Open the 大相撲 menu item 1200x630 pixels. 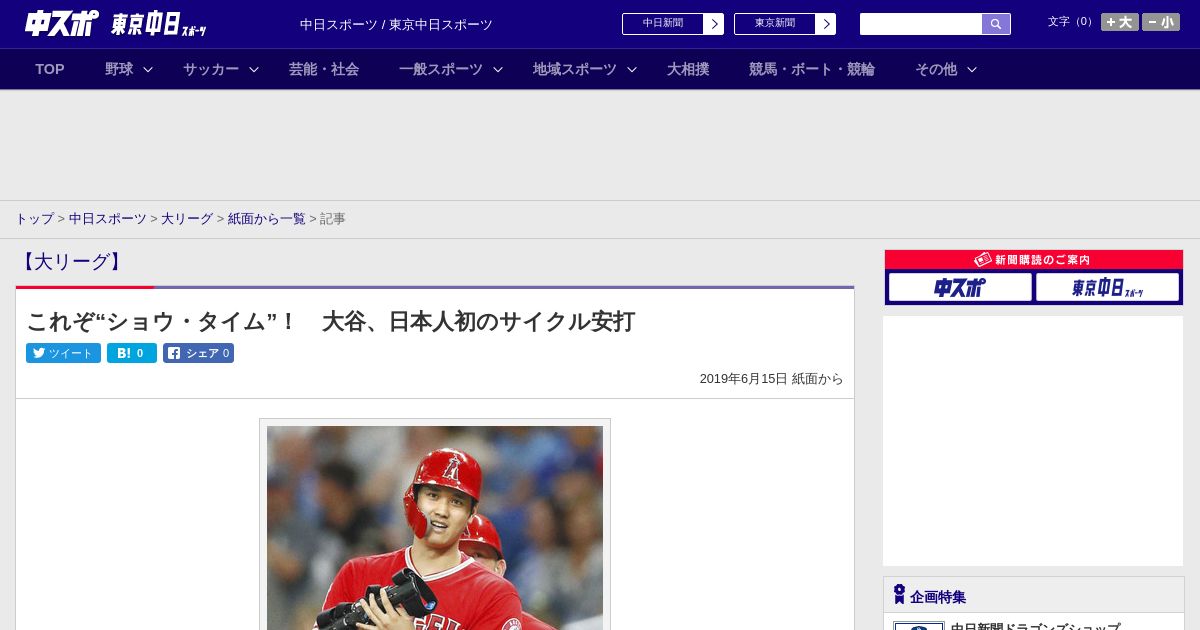pos(688,69)
